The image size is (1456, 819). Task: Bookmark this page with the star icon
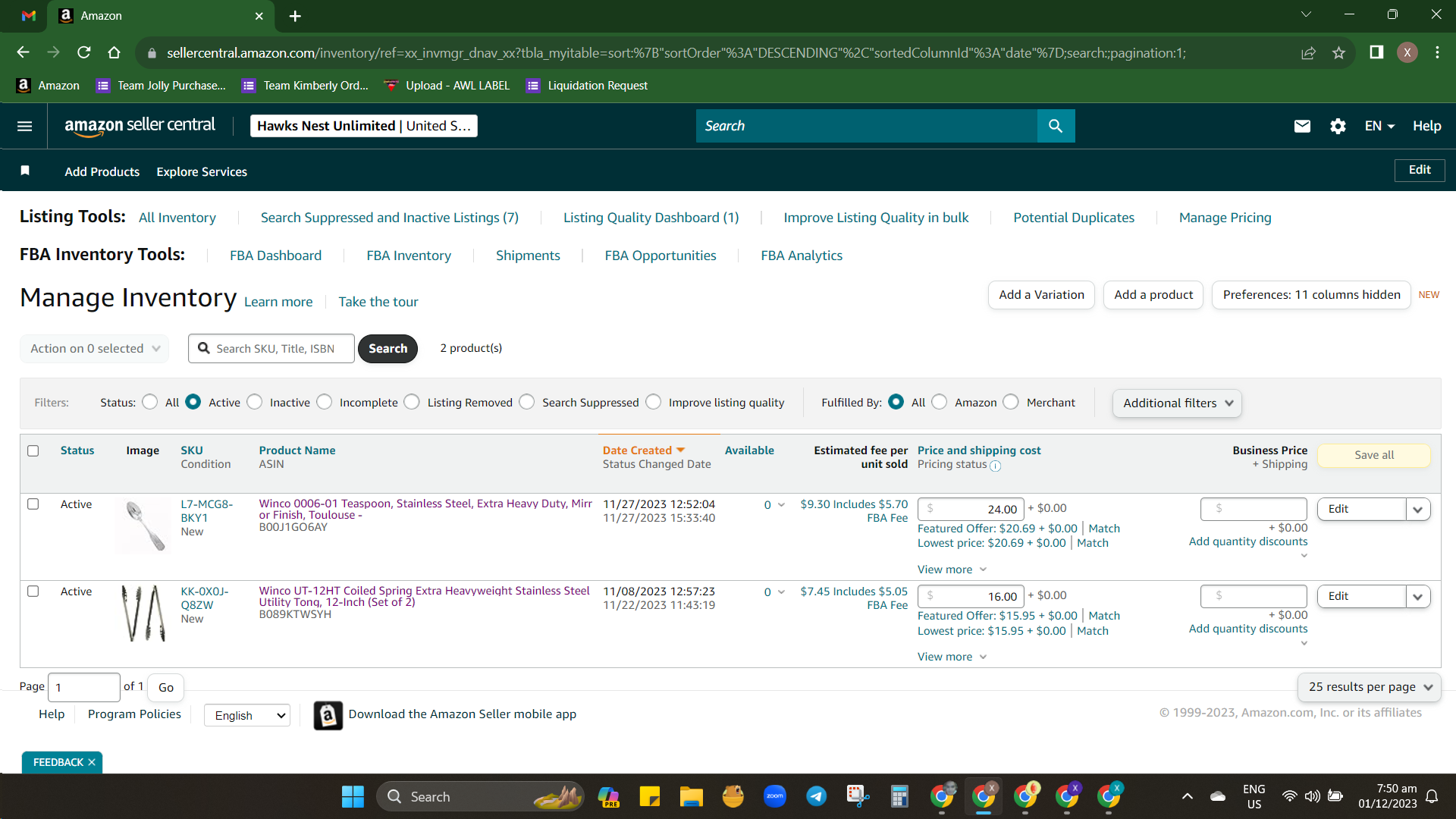tap(1338, 52)
